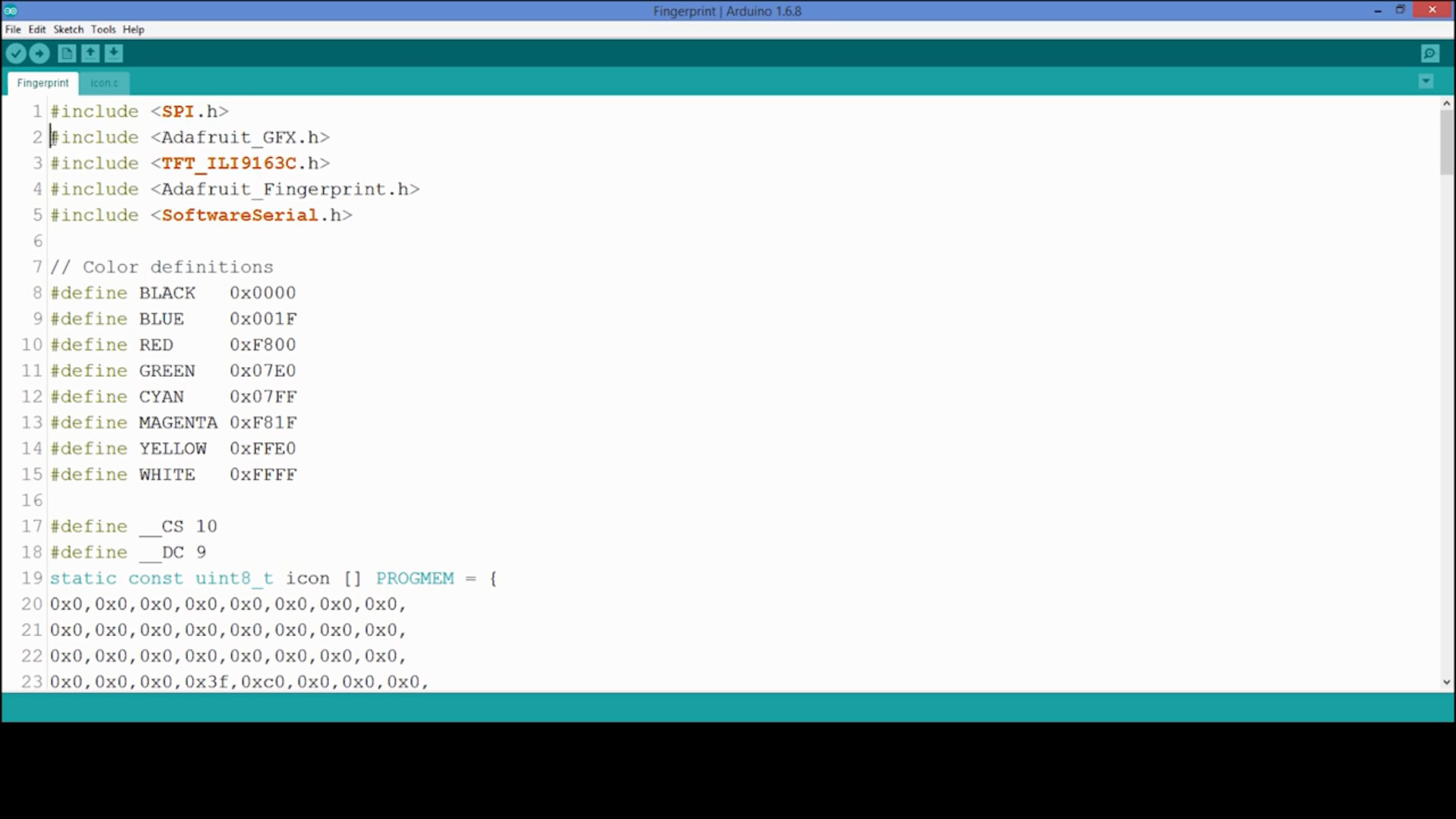
Task: Open the Serial Monitor magnifier icon
Action: [1429, 53]
